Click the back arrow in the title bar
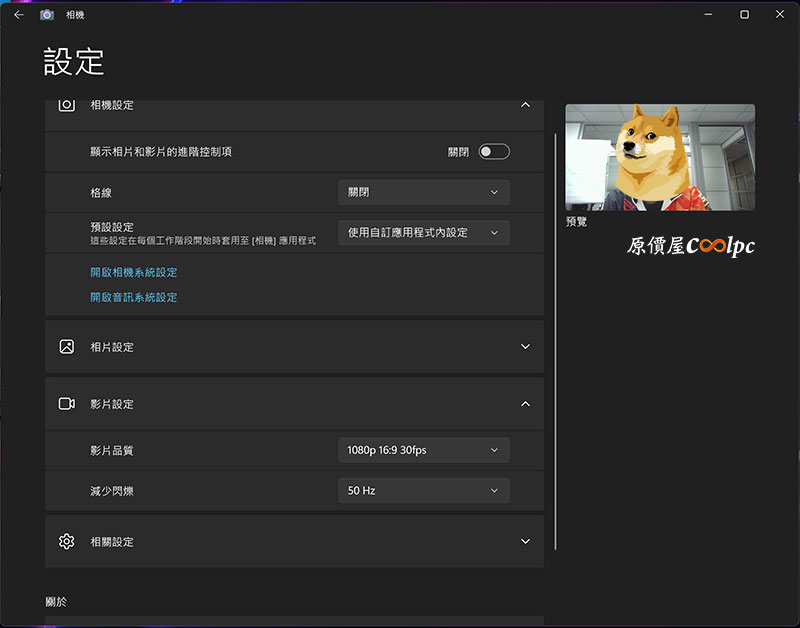The width and height of the screenshot is (800, 628). click(x=19, y=15)
